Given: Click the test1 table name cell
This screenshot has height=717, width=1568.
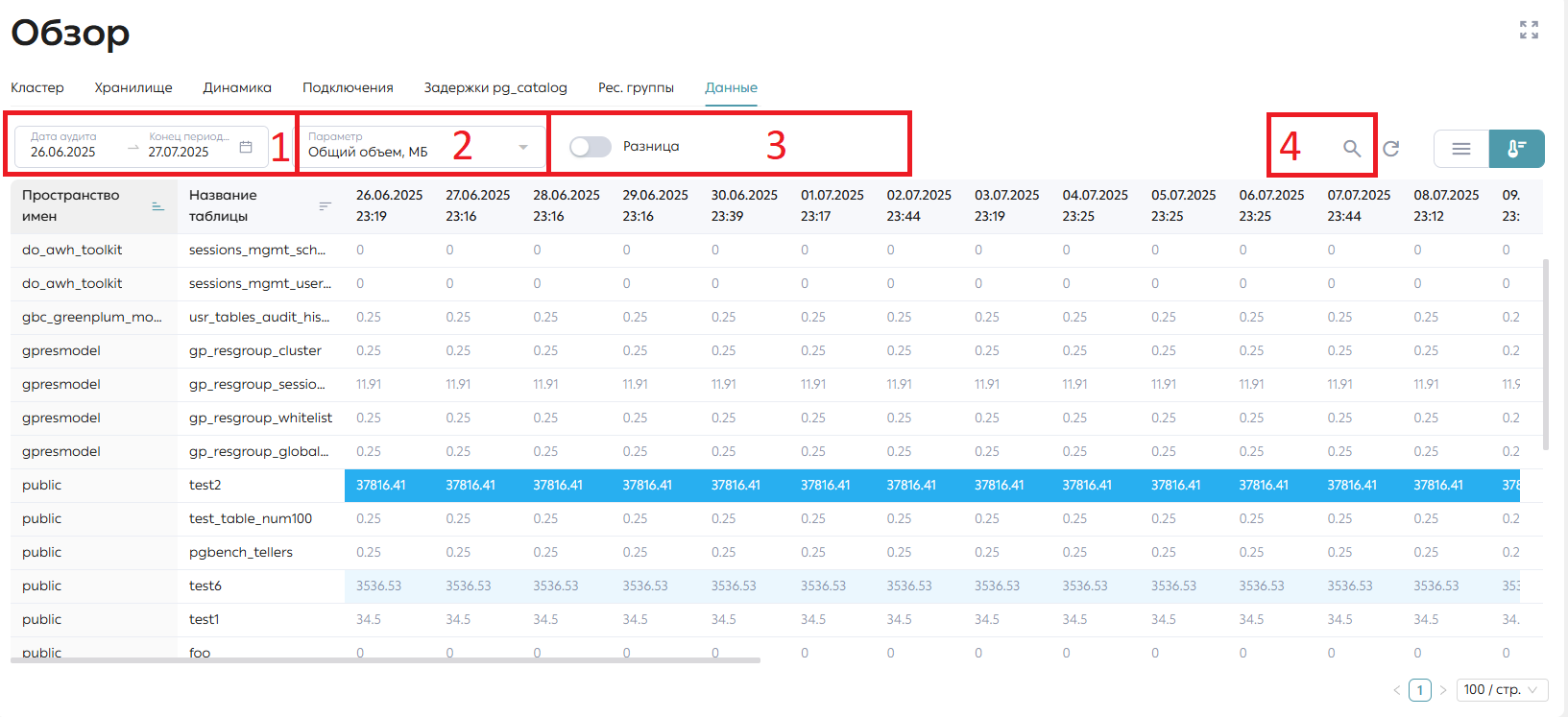Looking at the screenshot, I should (x=260, y=619).
